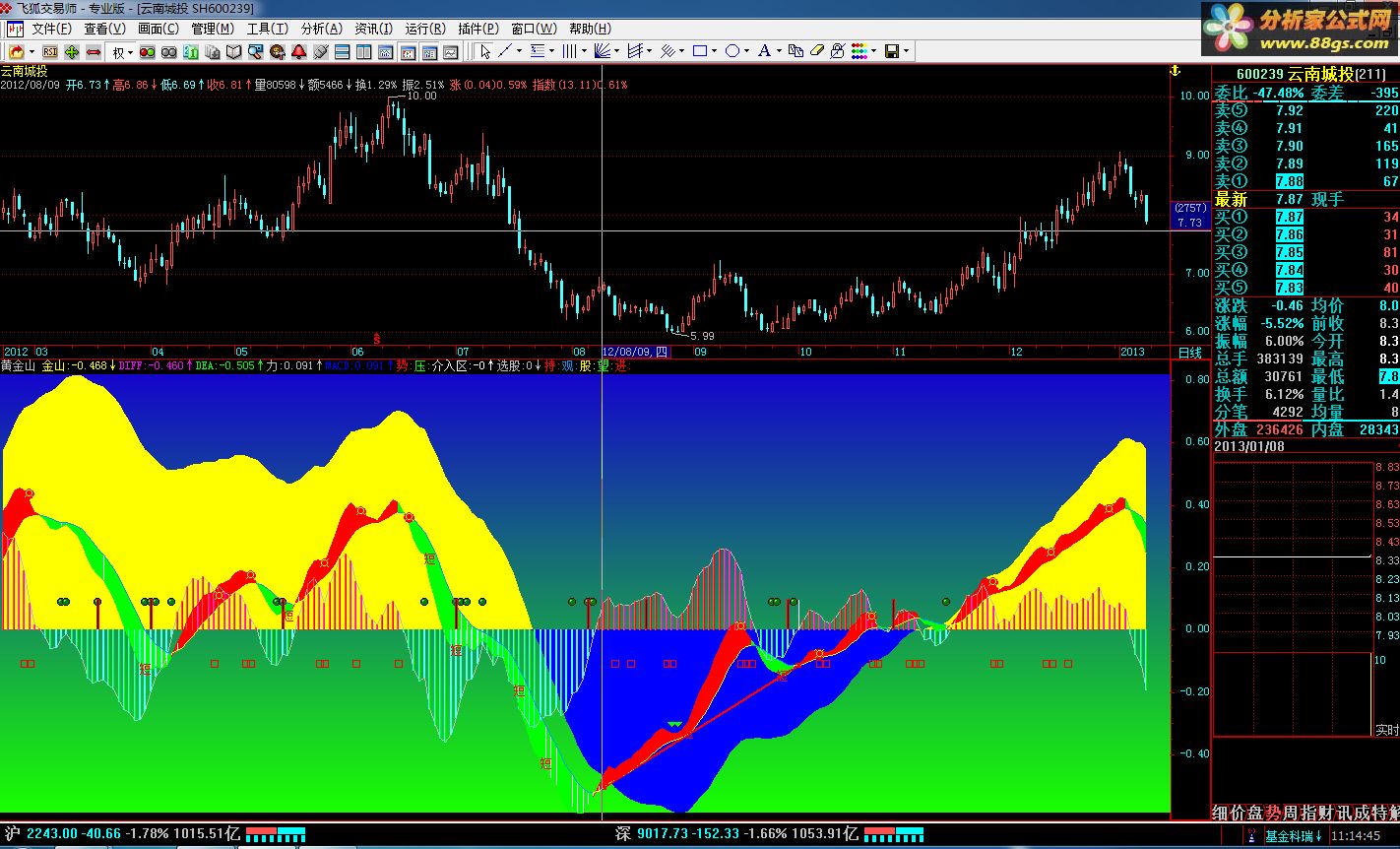The width and height of the screenshot is (1400, 849).
Task: Click the 日线 period label
Action: 1189,353
